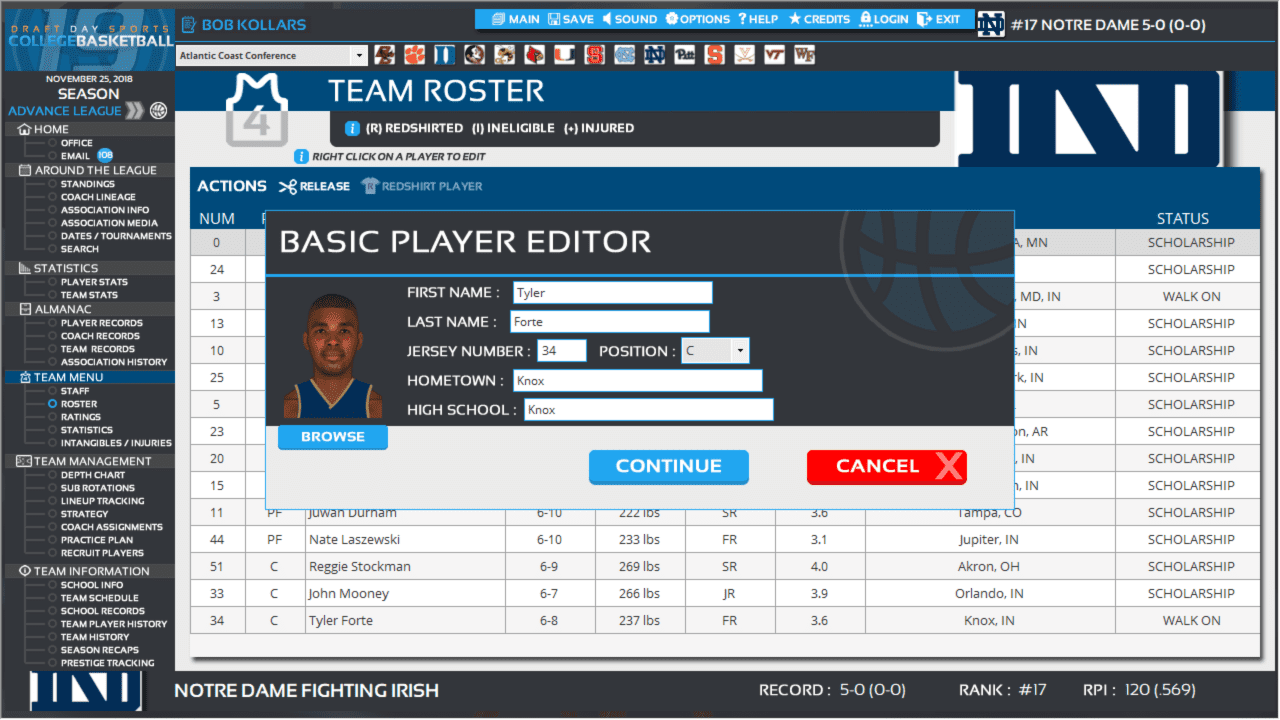Click the Save menu item
Viewport: 1280px width, 720px height.
pos(569,19)
